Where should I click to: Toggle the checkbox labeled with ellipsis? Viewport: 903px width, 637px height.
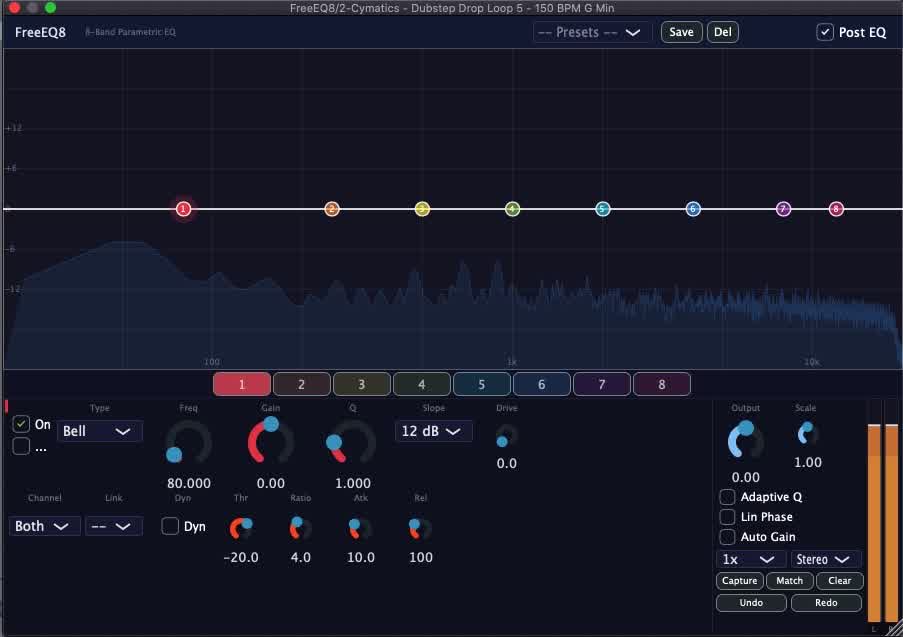pyautogui.click(x=21, y=446)
